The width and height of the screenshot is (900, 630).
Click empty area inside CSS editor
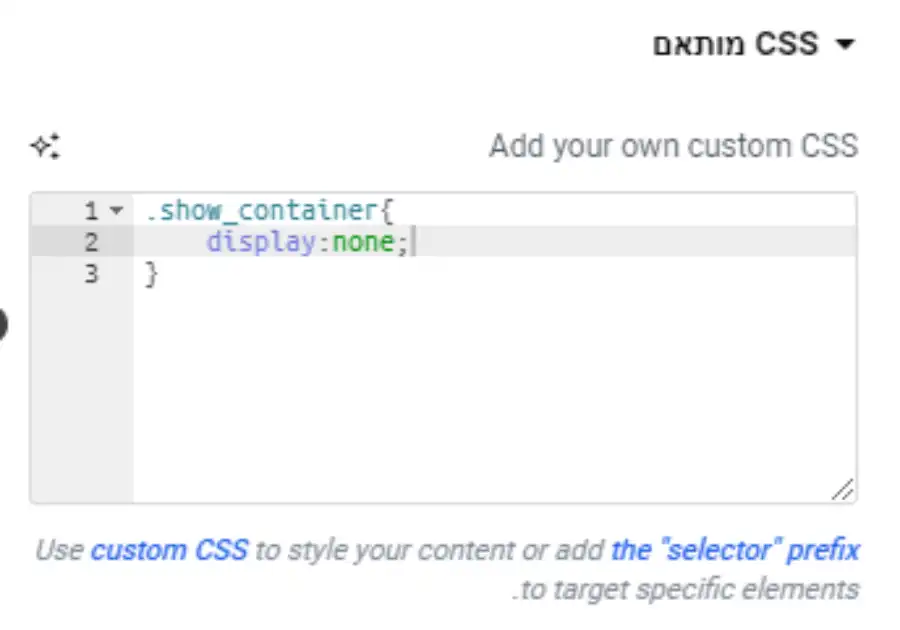point(494,390)
